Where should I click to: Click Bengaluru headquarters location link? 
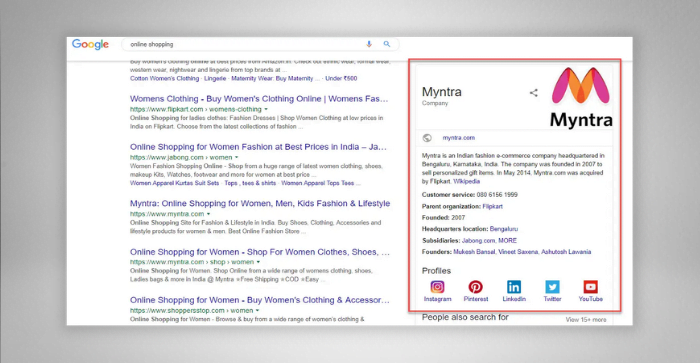tap(504, 229)
